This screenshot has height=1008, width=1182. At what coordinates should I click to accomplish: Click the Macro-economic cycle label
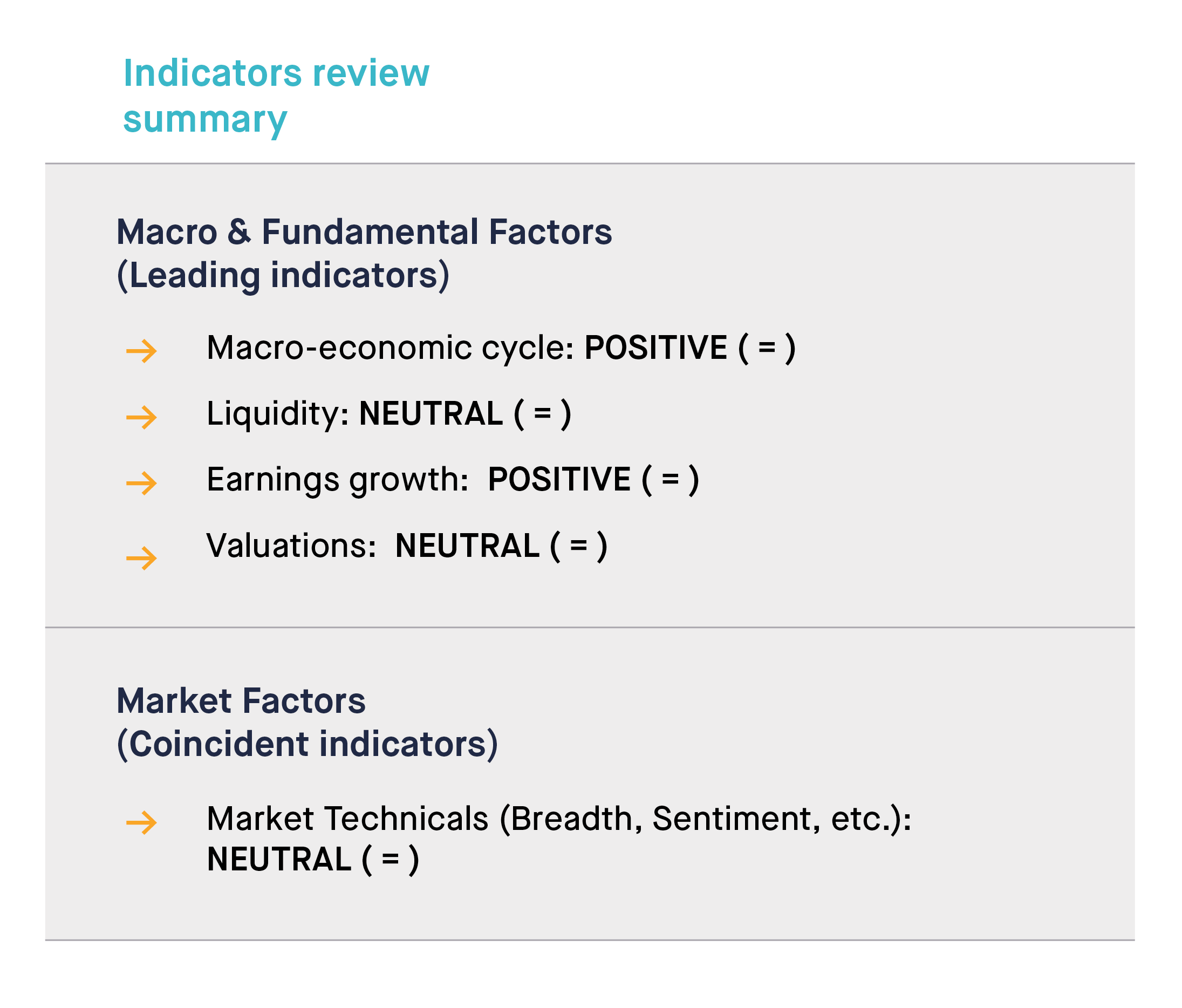point(390,348)
